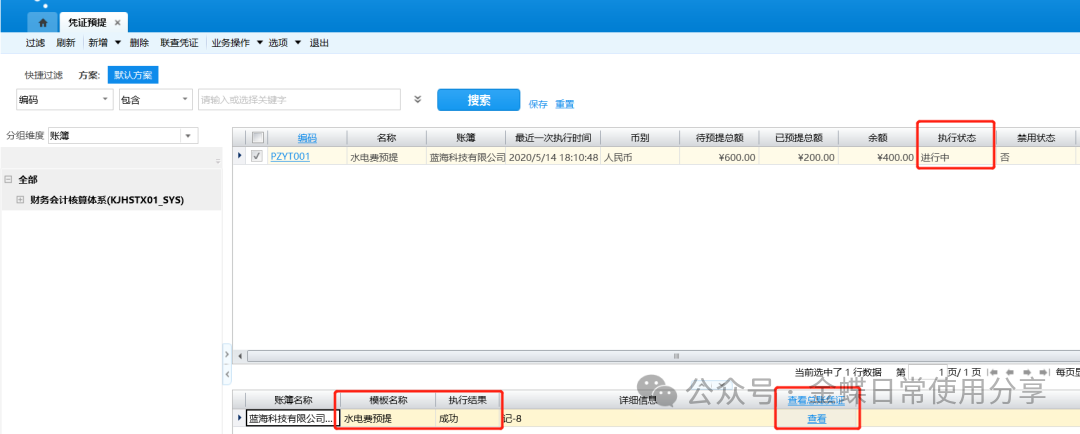
Task: Open the 包含 condition dropdown
Action: coord(184,100)
